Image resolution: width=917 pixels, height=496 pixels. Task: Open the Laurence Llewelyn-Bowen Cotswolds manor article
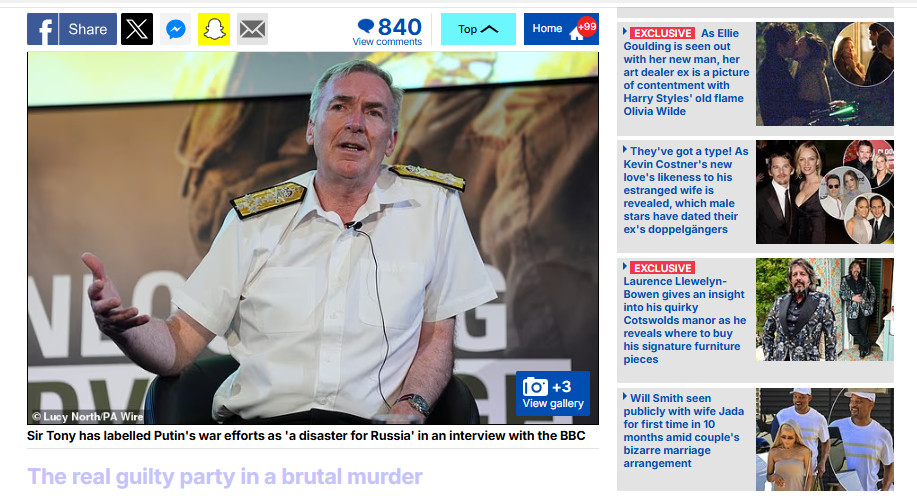[685, 314]
